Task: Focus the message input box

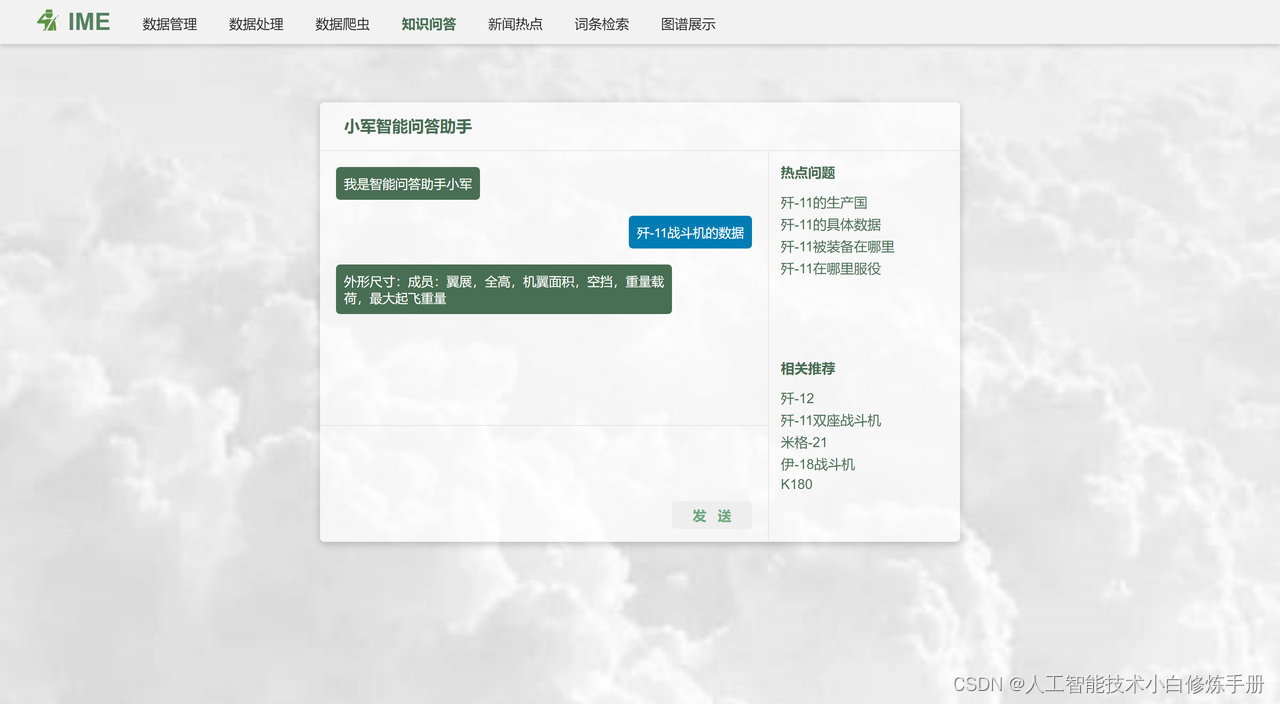Action: coord(544,462)
